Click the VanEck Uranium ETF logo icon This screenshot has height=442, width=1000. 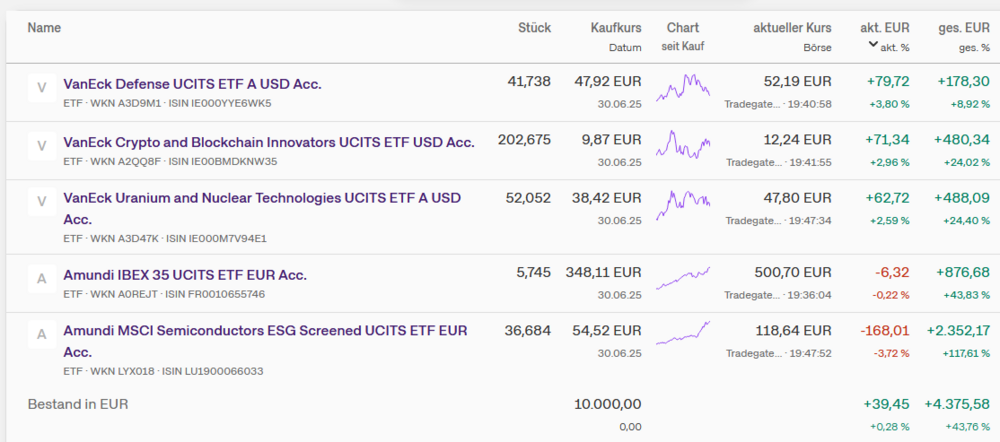[42, 202]
